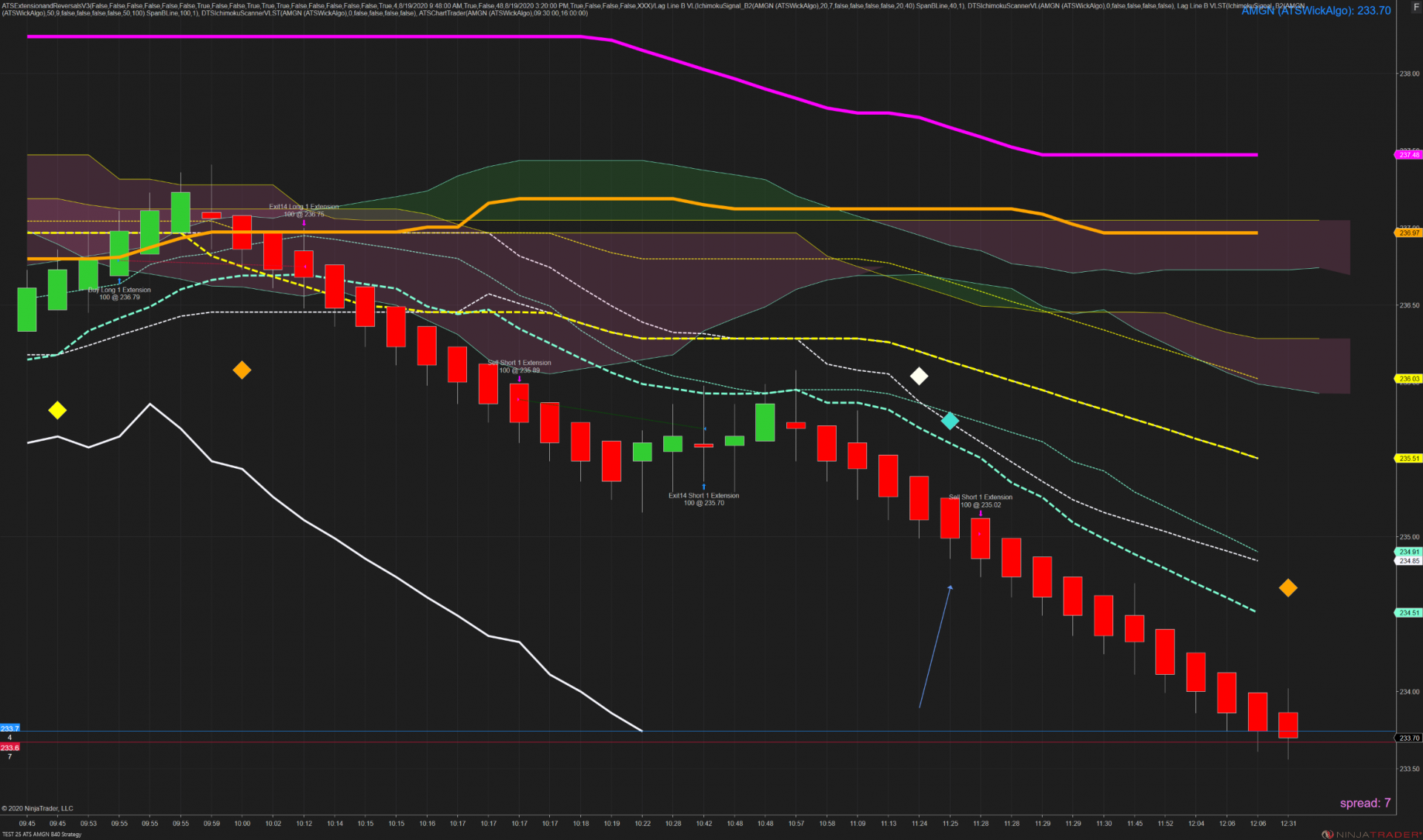Click magenta 237.48 price marker on axis
This screenshot has height=840, width=1423.
tap(1409, 155)
